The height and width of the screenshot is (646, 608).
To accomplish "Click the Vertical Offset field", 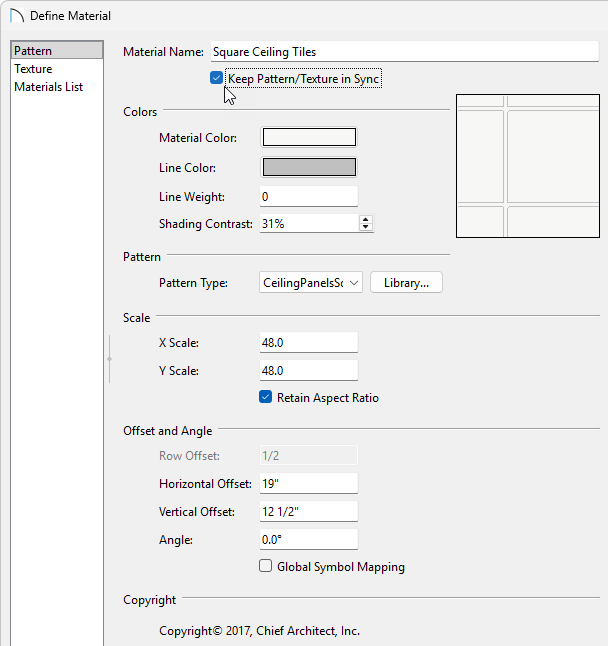I will click(308, 512).
